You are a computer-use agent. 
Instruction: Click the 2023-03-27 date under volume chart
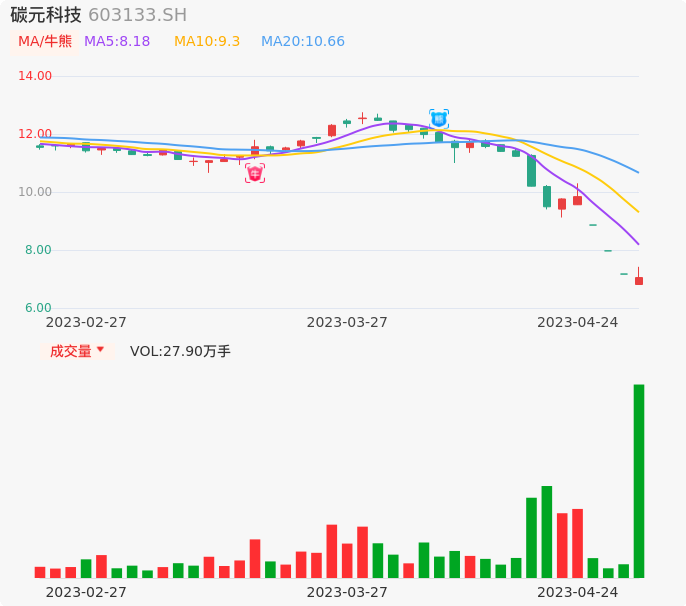click(347, 592)
